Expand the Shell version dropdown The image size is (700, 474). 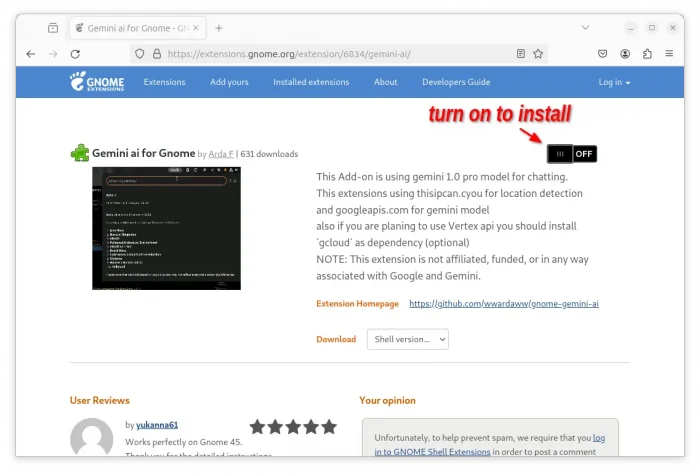coord(407,339)
